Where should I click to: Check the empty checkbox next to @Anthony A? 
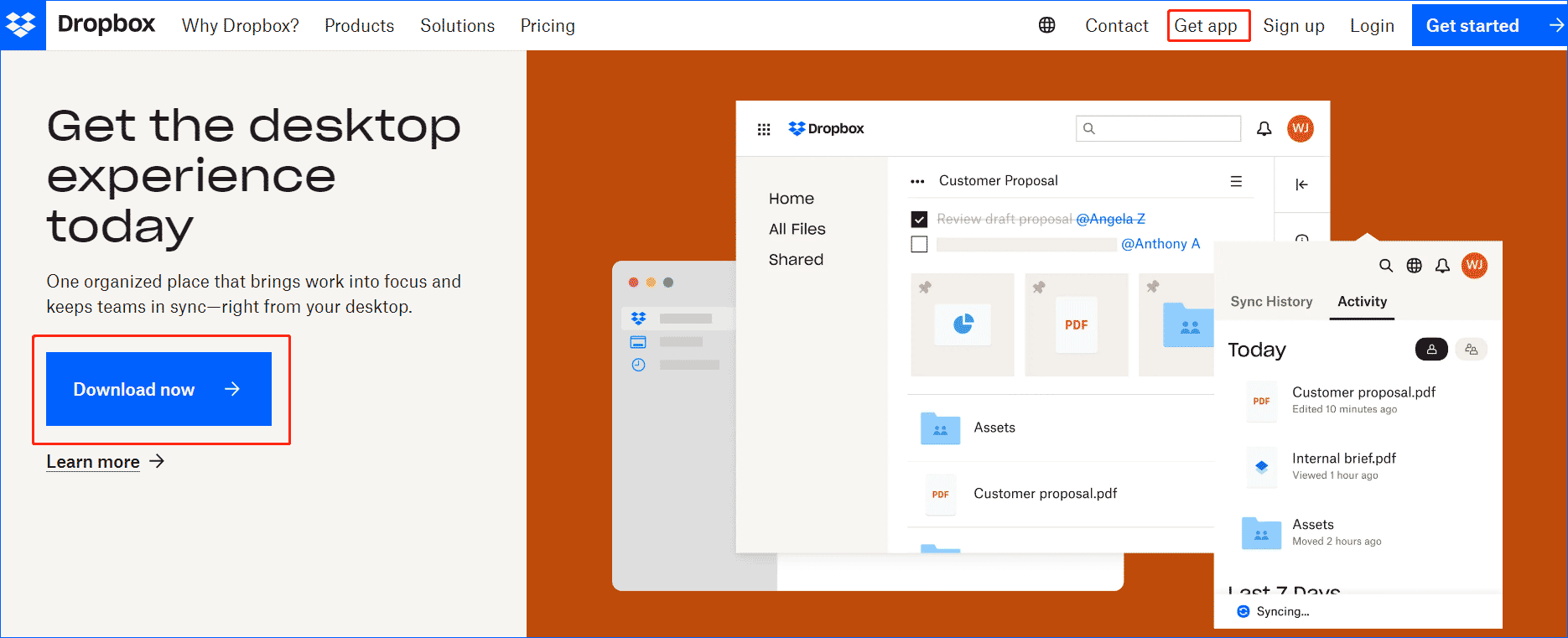pyautogui.click(x=919, y=244)
